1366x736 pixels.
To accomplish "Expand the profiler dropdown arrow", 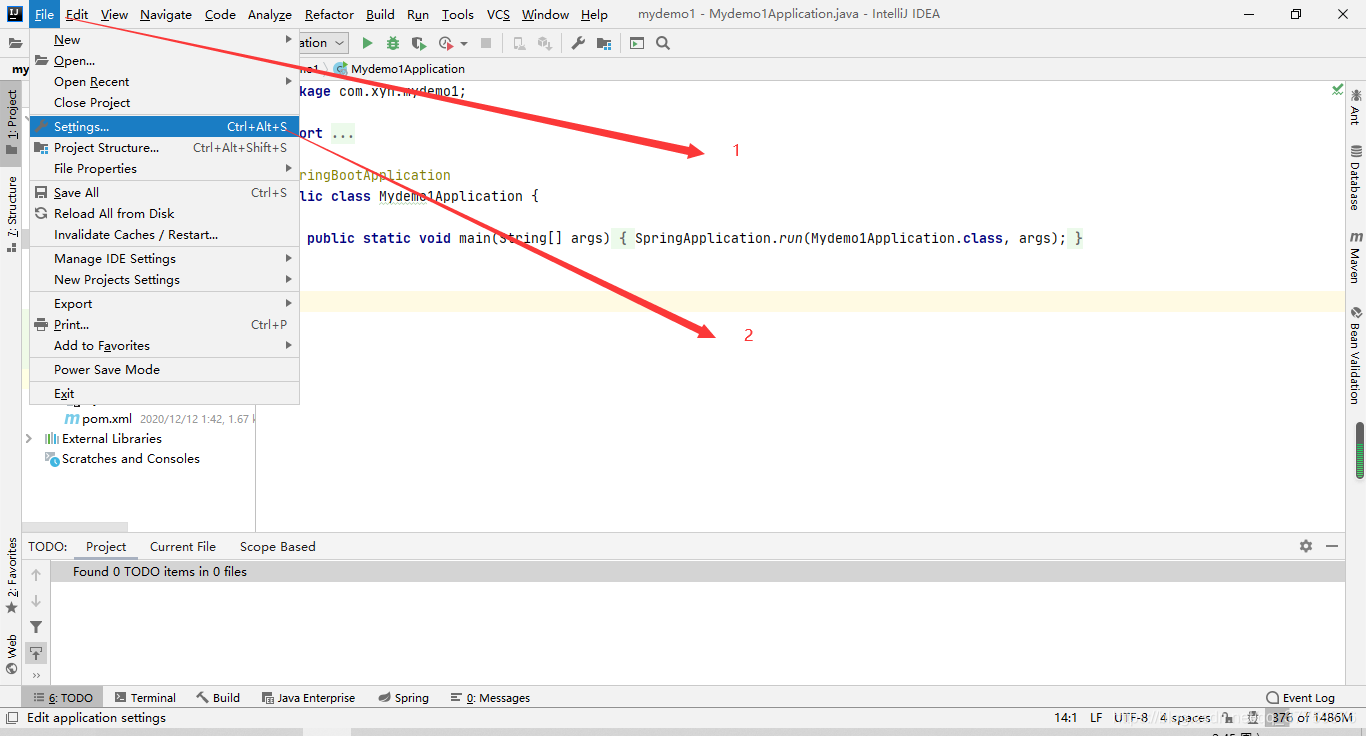I will coord(464,44).
